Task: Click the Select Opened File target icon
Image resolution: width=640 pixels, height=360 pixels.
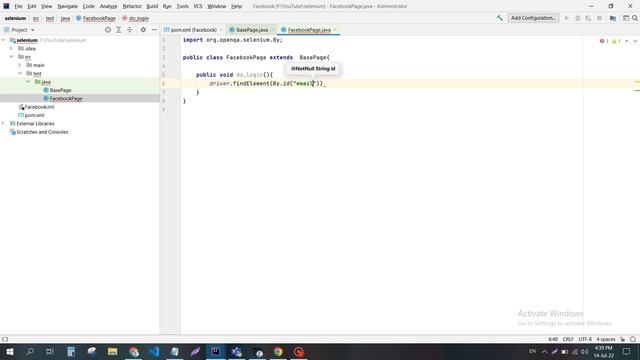Action: click(x=108, y=30)
